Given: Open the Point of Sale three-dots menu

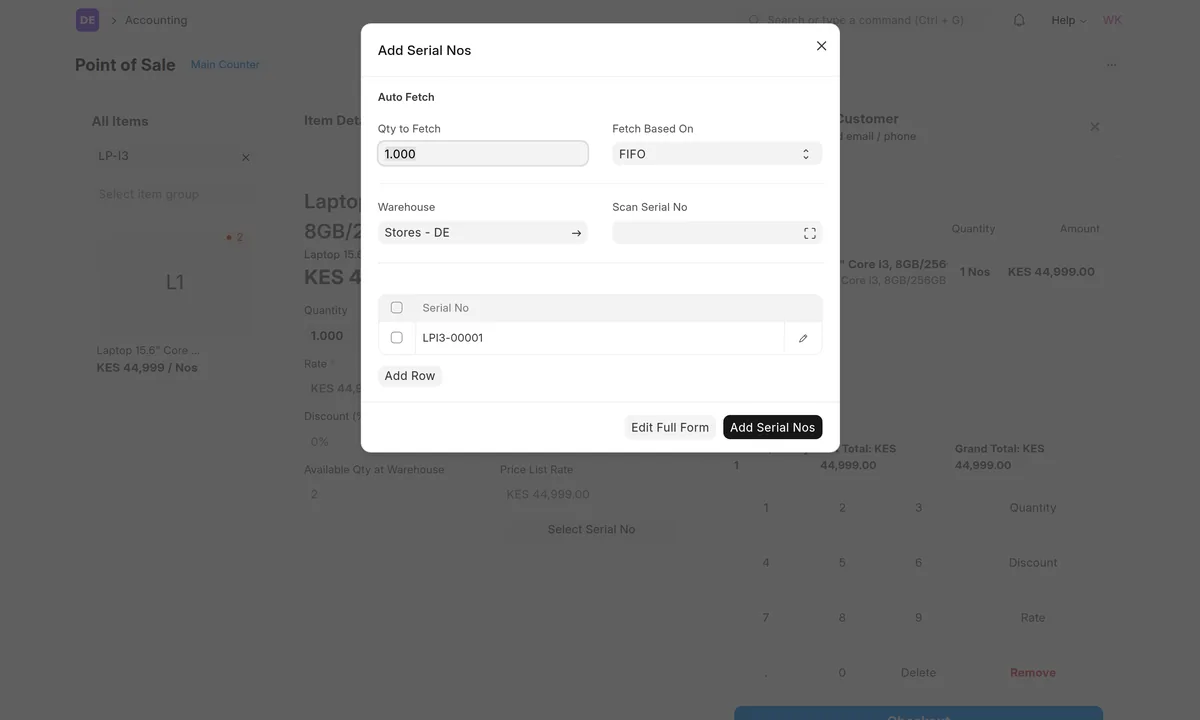Looking at the screenshot, I should point(1111,65).
